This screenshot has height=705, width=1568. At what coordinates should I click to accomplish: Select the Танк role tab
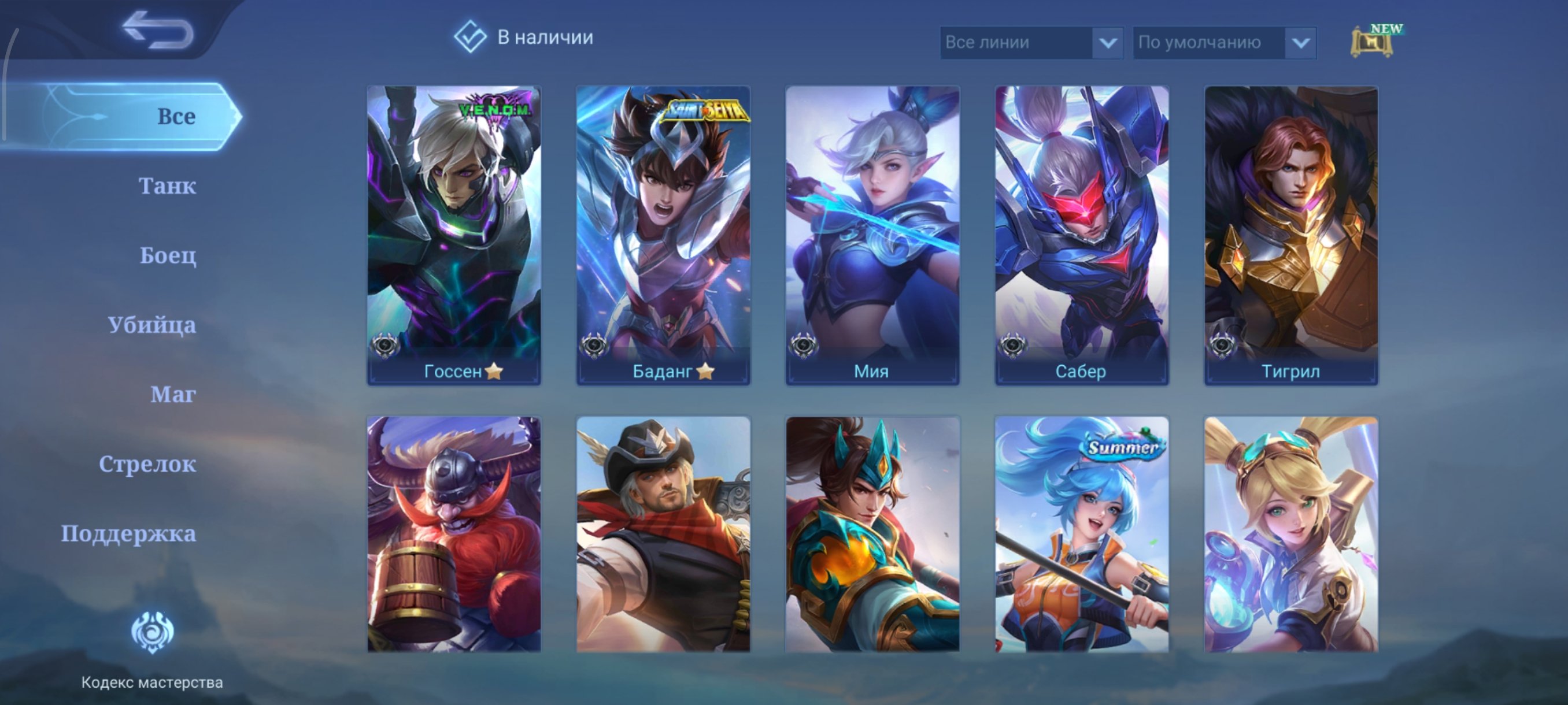(x=168, y=185)
